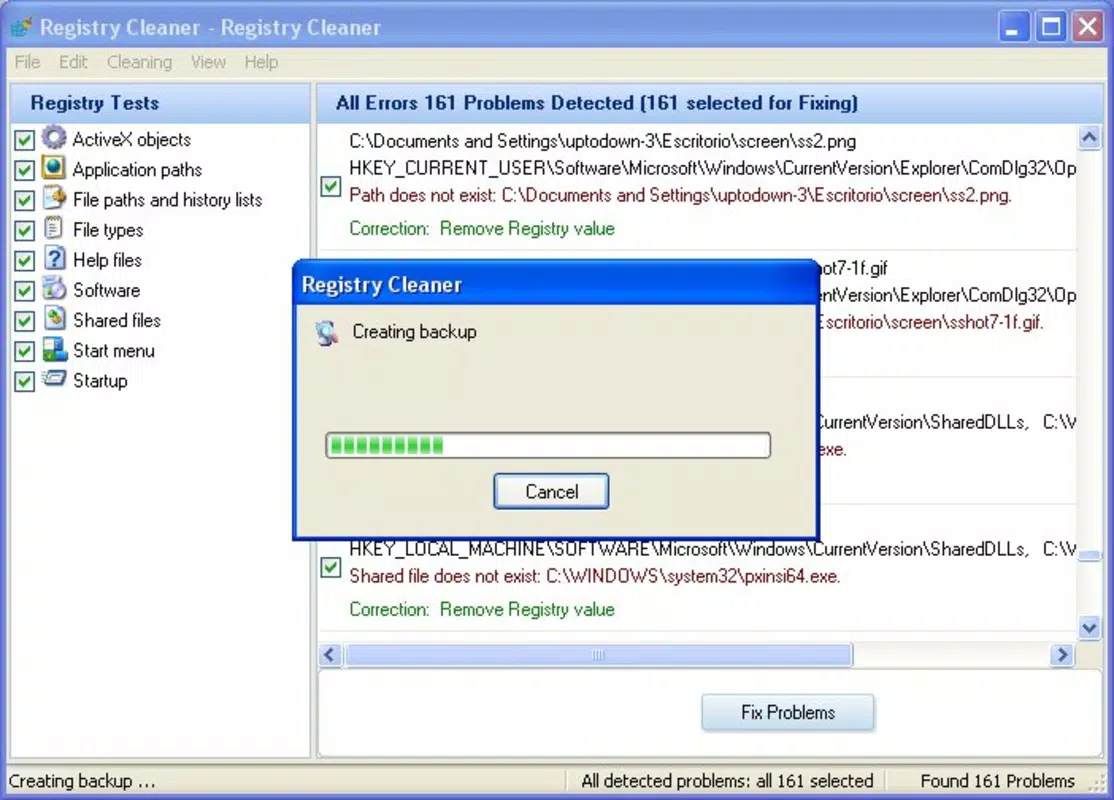
Task: Click the Startup icon
Action: tap(53, 379)
